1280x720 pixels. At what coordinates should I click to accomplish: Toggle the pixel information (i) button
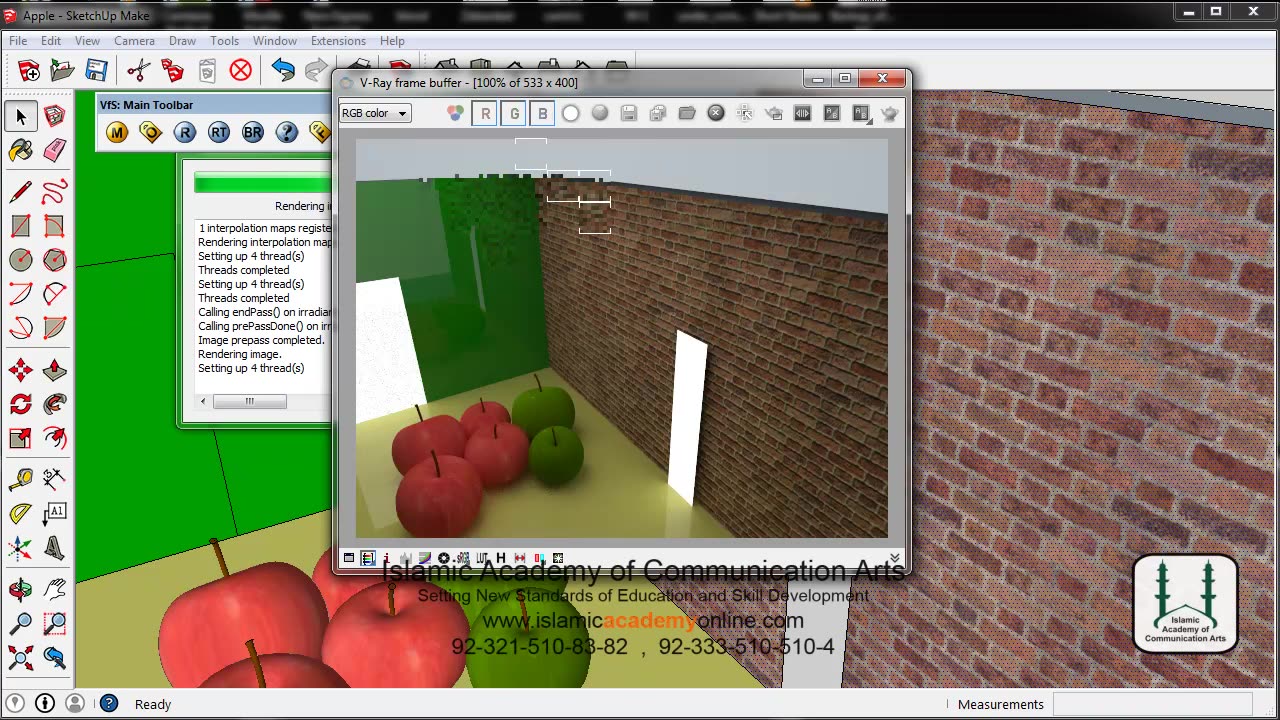pos(386,558)
